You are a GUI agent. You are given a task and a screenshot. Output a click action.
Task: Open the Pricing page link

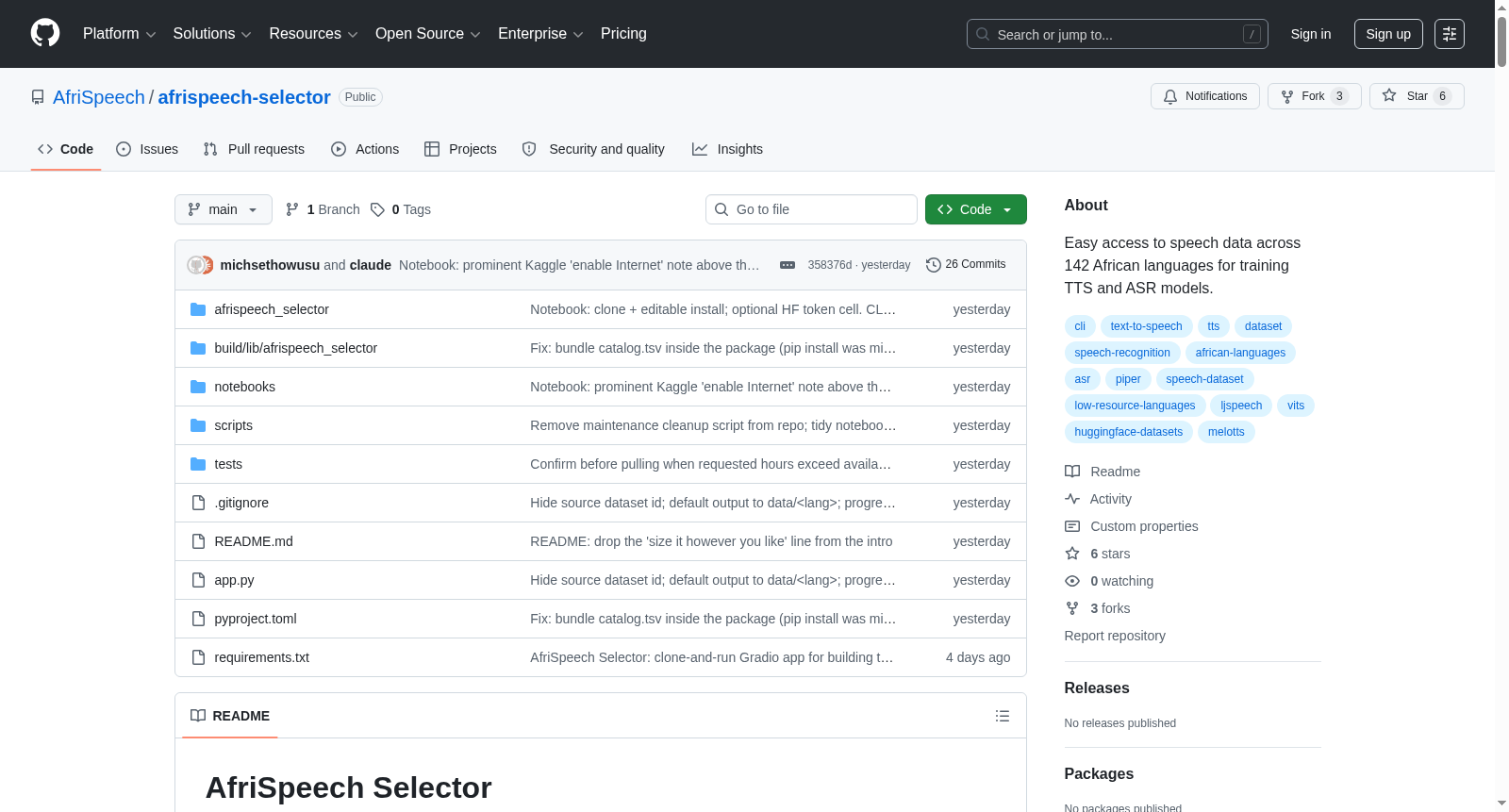[623, 34]
